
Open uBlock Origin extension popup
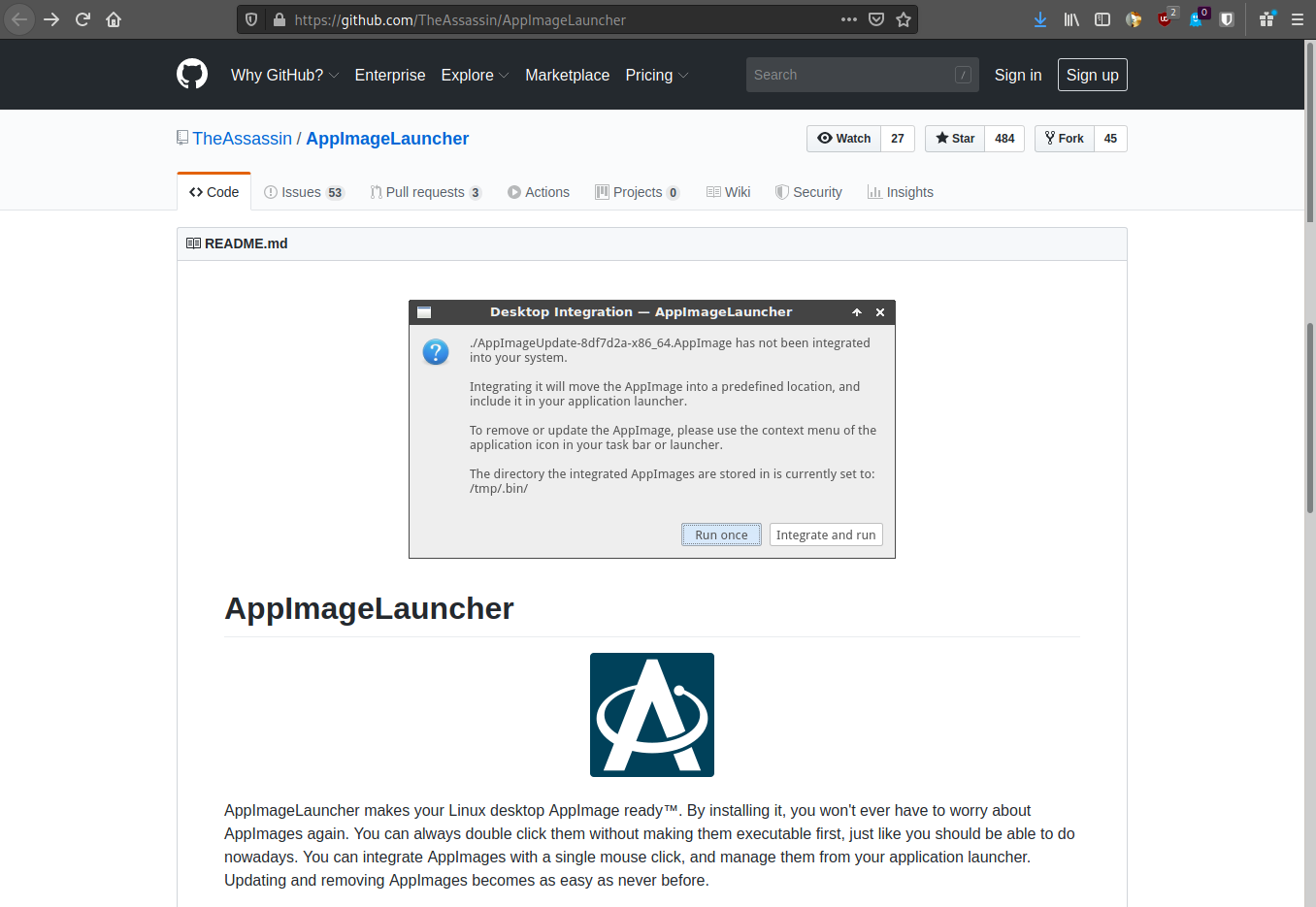1166,19
